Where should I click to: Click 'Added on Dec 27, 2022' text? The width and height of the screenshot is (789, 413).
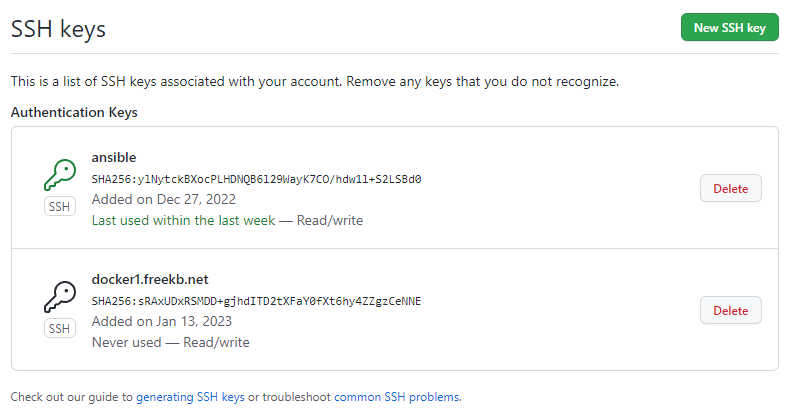coord(164,199)
